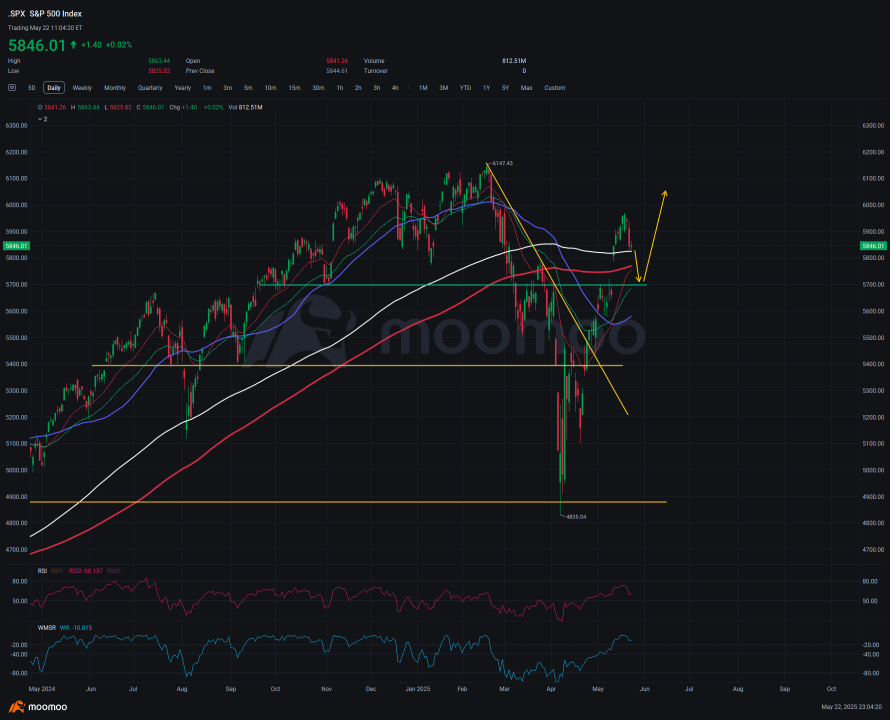
Task: Click the green 5846.01 price tag on left axis
Action: [x=16, y=246]
